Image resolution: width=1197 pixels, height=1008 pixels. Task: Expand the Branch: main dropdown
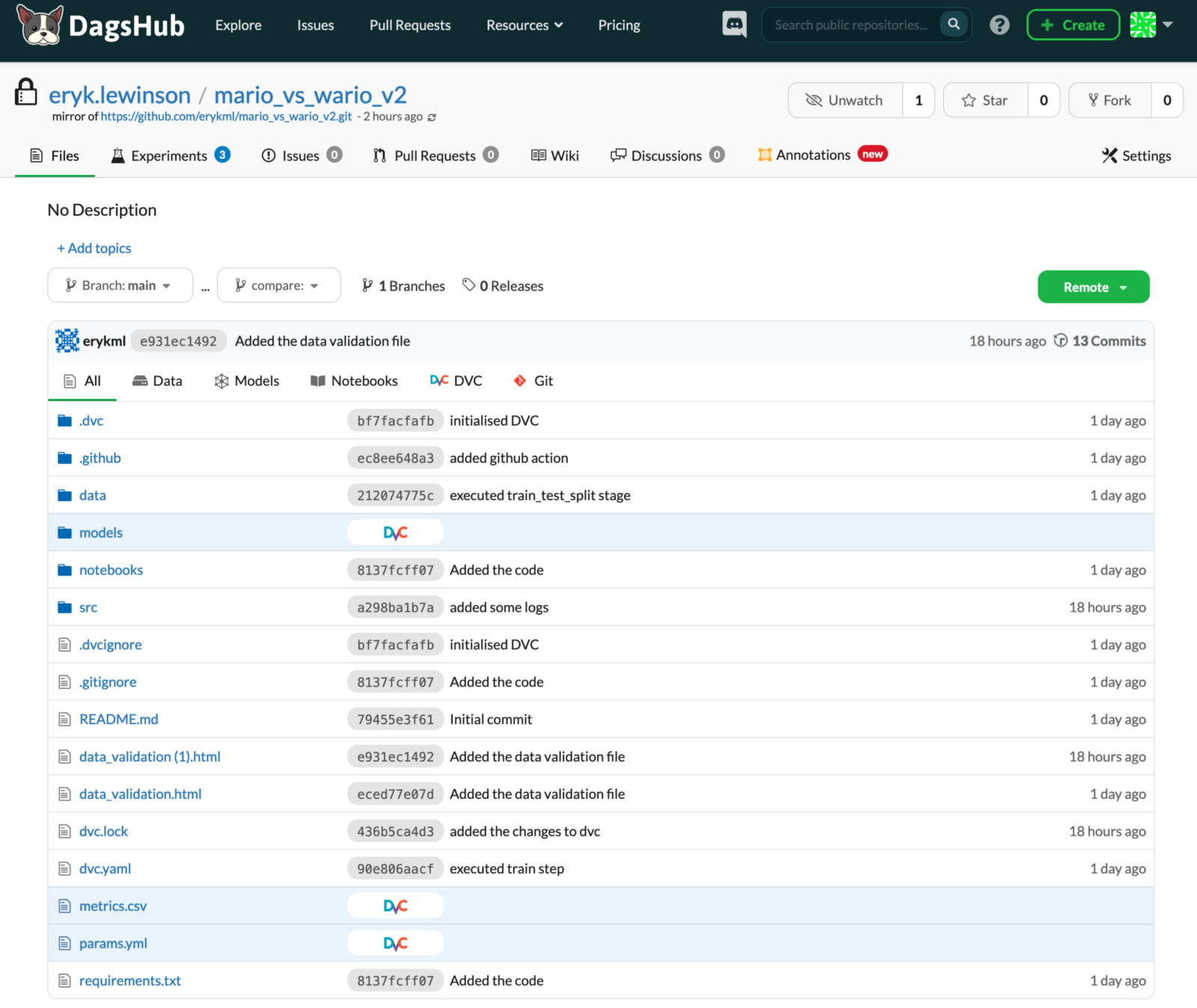click(x=120, y=286)
